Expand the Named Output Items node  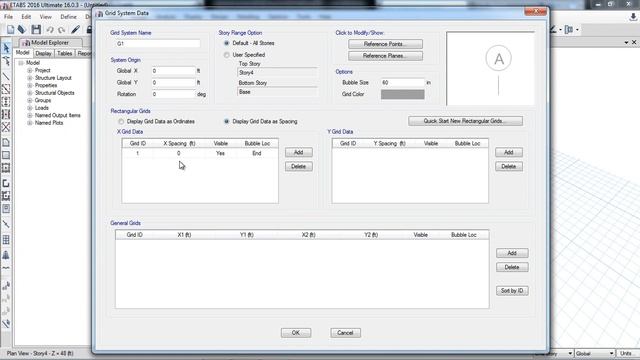(x=29, y=116)
